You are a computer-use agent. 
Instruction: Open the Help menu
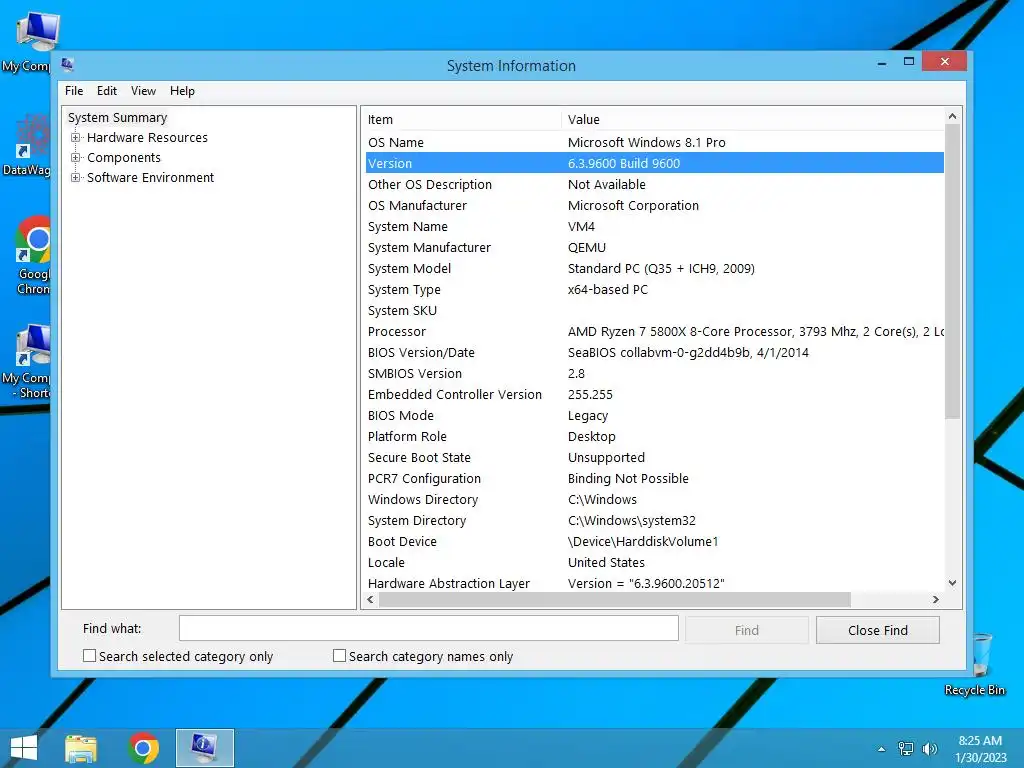click(x=182, y=91)
